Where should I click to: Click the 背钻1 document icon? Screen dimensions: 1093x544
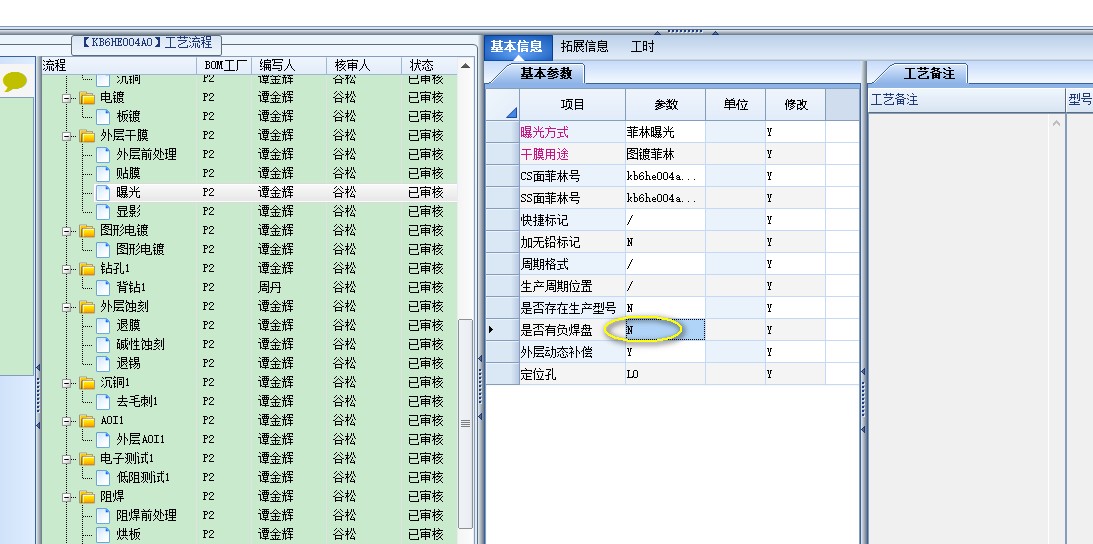pos(103,287)
